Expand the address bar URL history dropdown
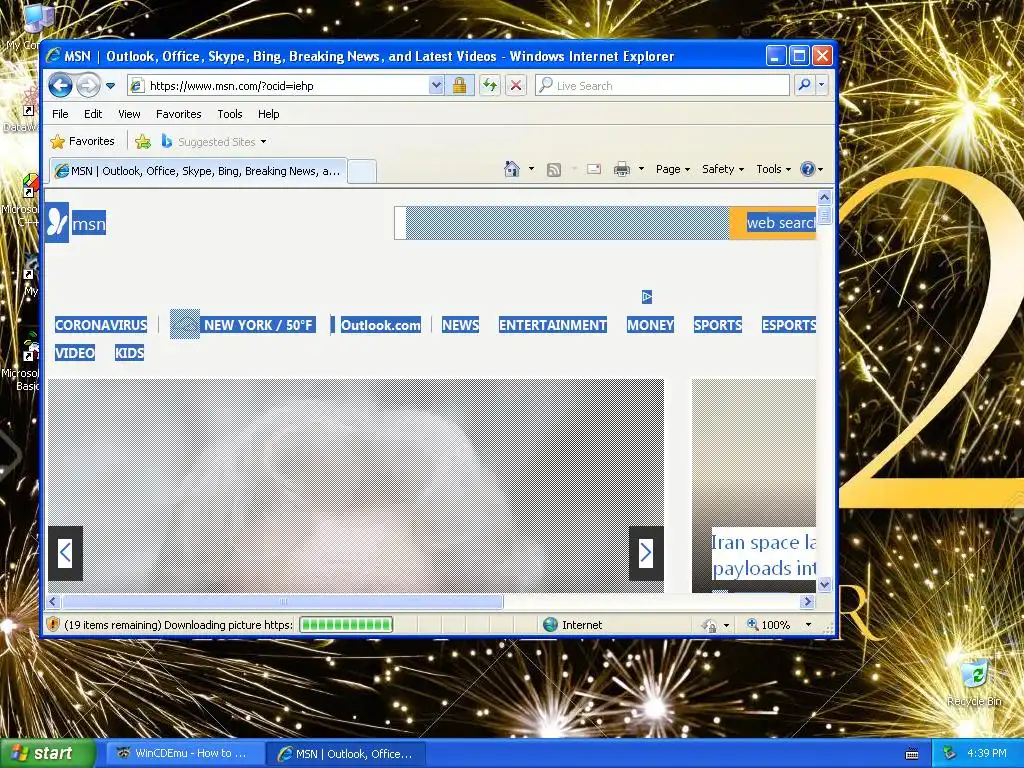Screen dimensions: 1024x768 [436, 86]
